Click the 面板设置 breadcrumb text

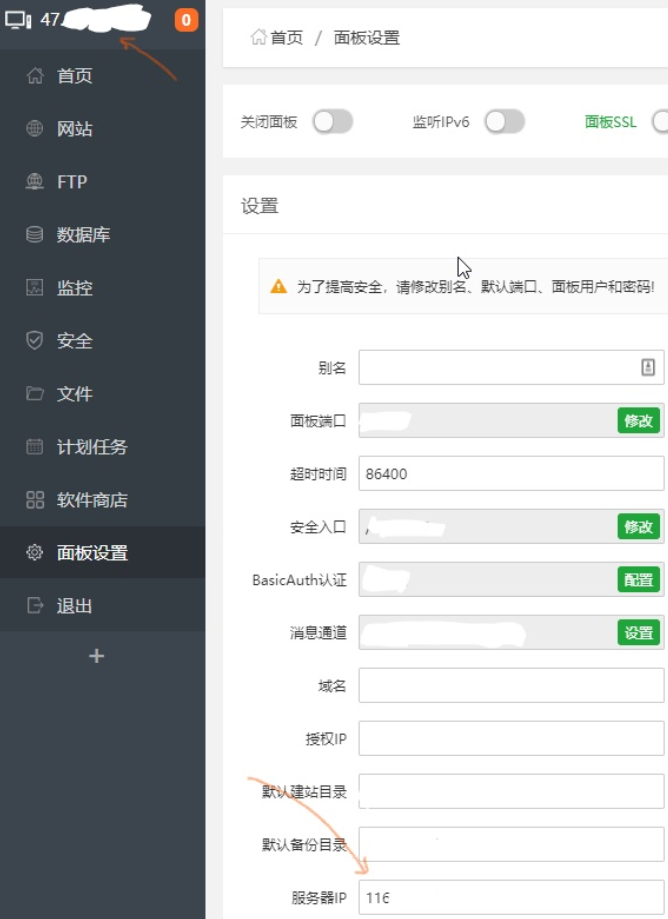pyautogui.click(x=367, y=38)
